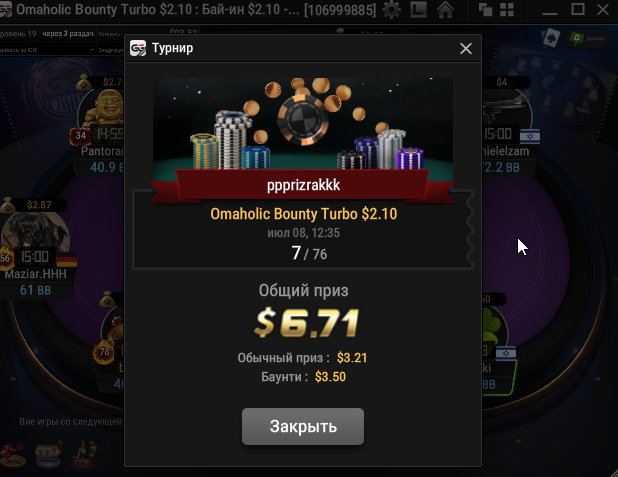The image size is (618, 477).
Task: Click Omaholic Bounty Turbo $2.10 tournament title
Action: pos(303,214)
